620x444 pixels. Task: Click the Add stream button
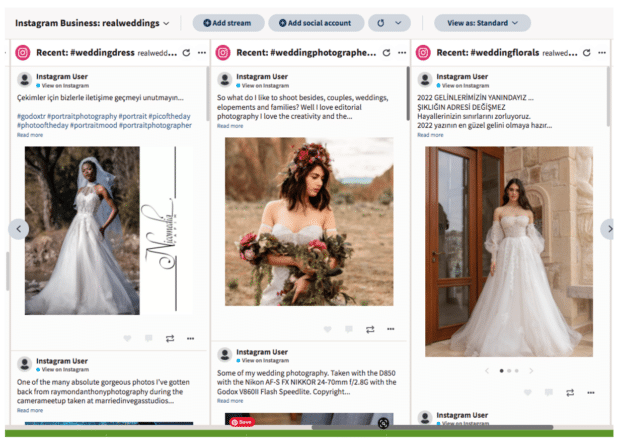pyautogui.click(x=227, y=22)
